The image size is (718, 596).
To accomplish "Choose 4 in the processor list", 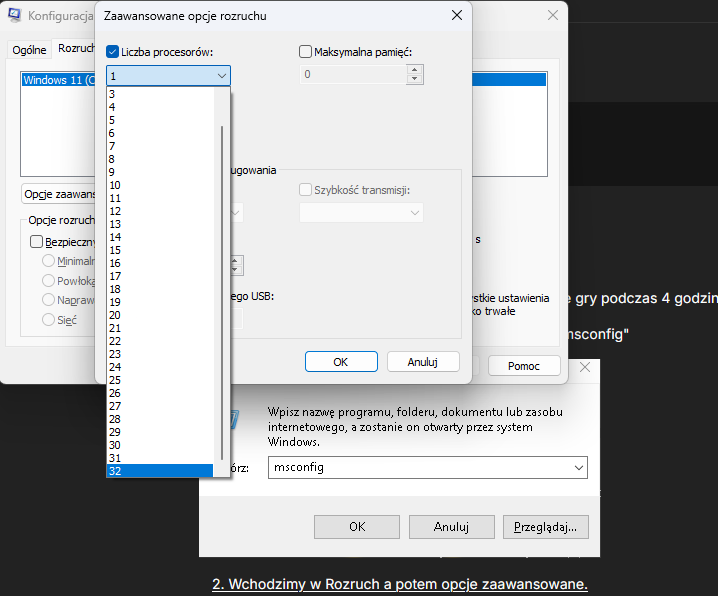I will tap(160, 107).
